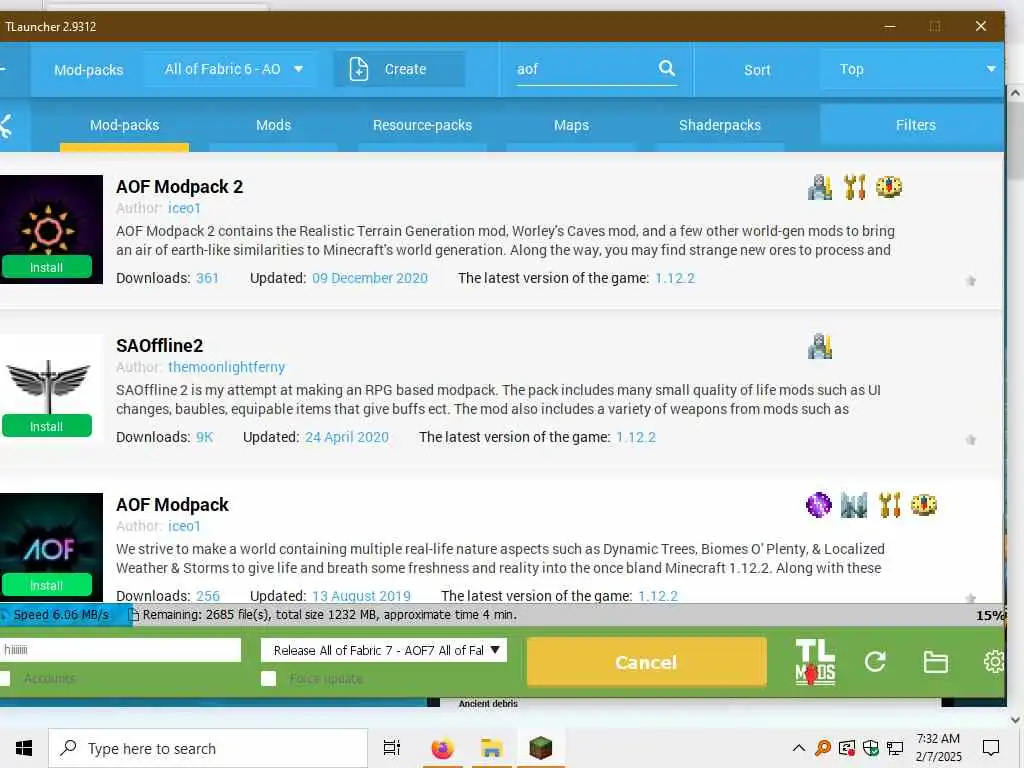Viewport: 1024px width, 768px height.
Task: Cancel the current download
Action: [646, 662]
